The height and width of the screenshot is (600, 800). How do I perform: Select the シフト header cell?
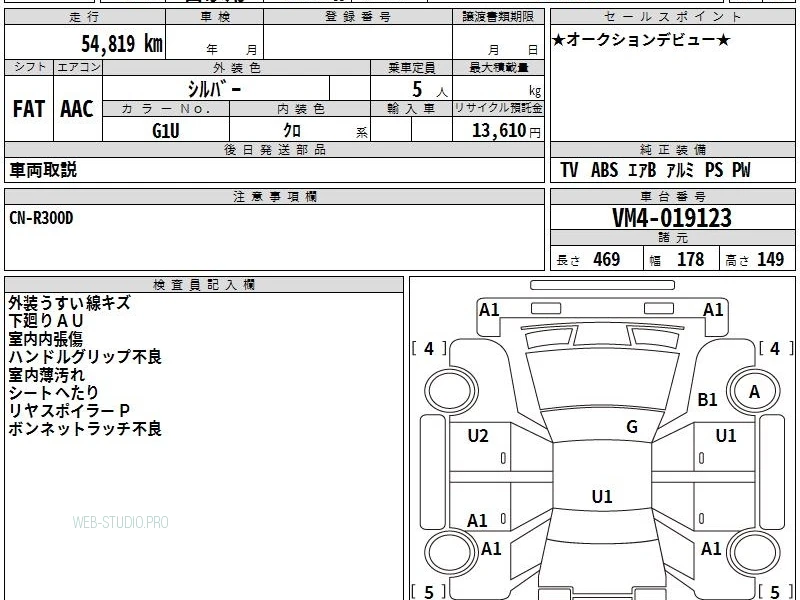pos(29,67)
